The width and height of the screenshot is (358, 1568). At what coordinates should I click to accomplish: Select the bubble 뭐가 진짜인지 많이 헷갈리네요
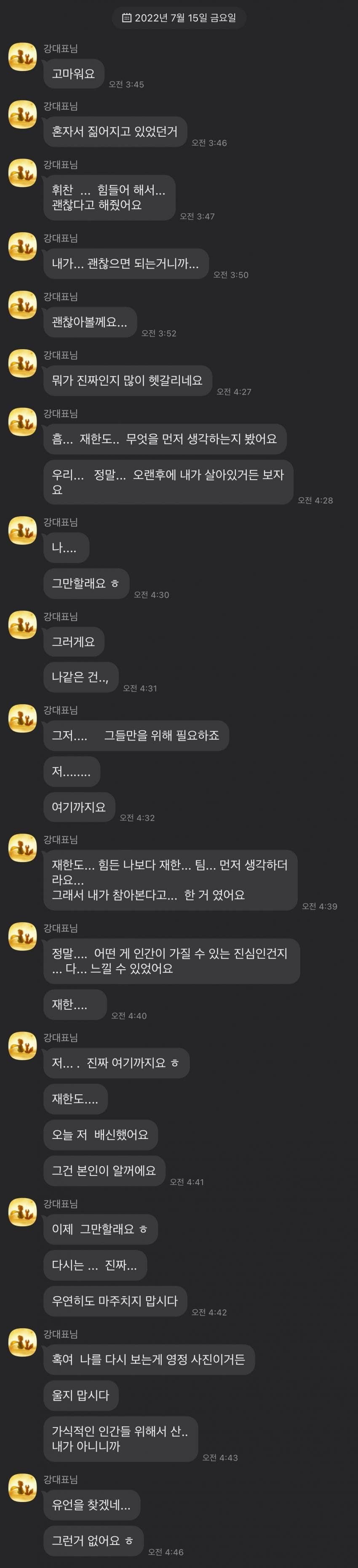(x=128, y=380)
